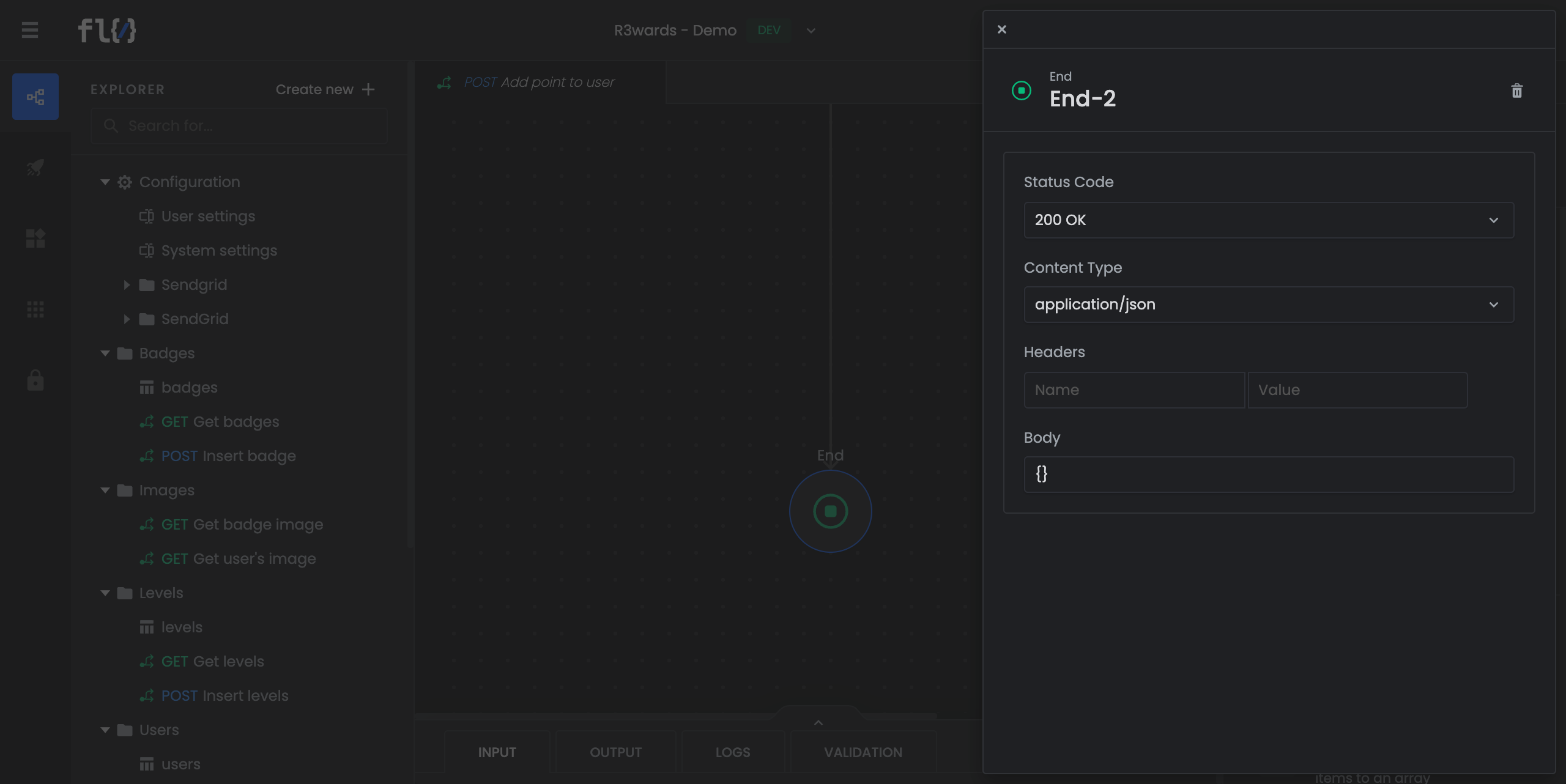This screenshot has width=1566, height=784.
Task: Click the R3wards - Demo project name
Action: point(675,31)
